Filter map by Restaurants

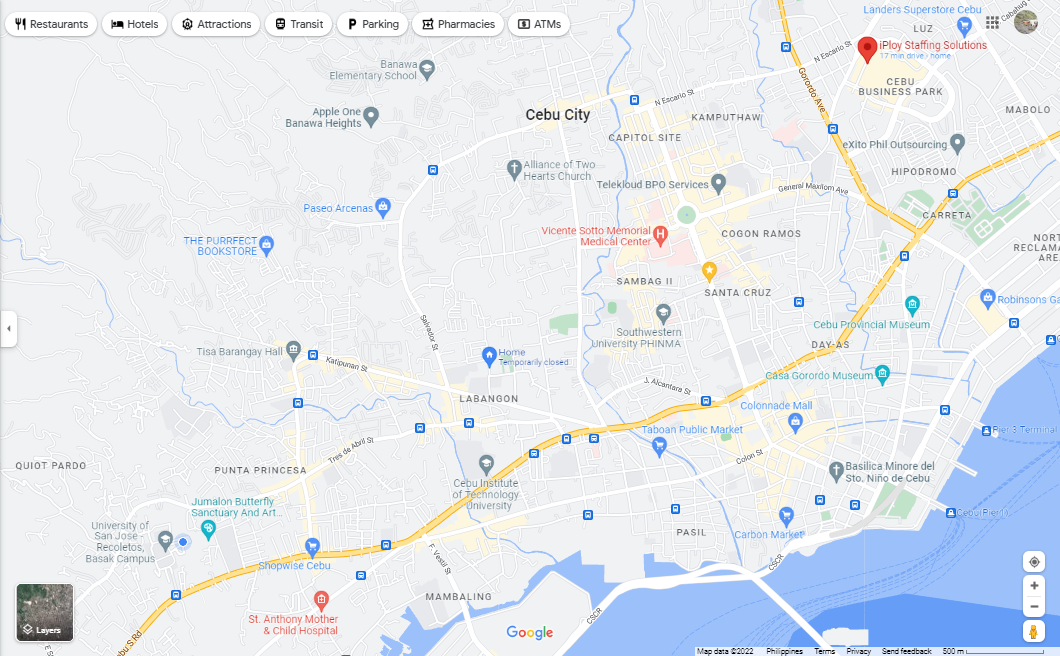click(x=51, y=24)
